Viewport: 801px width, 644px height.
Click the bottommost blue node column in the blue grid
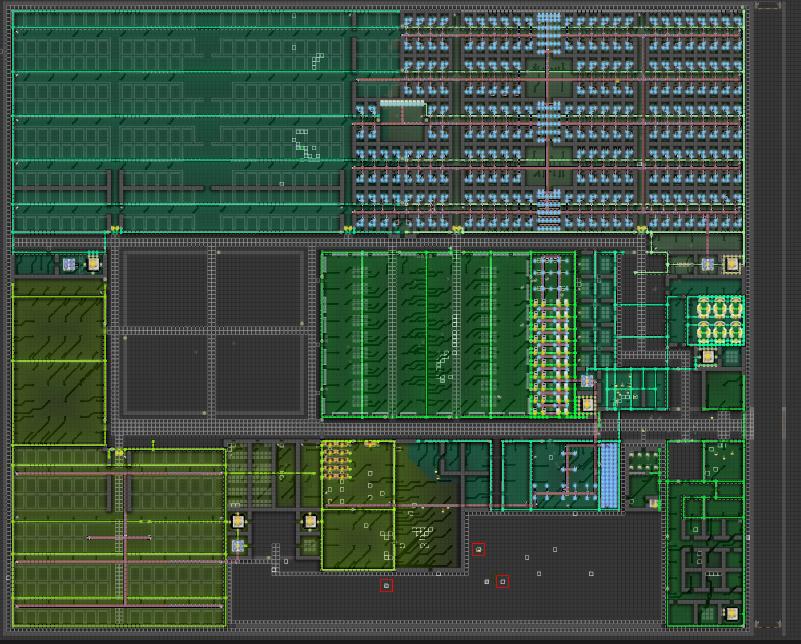(x=549, y=209)
